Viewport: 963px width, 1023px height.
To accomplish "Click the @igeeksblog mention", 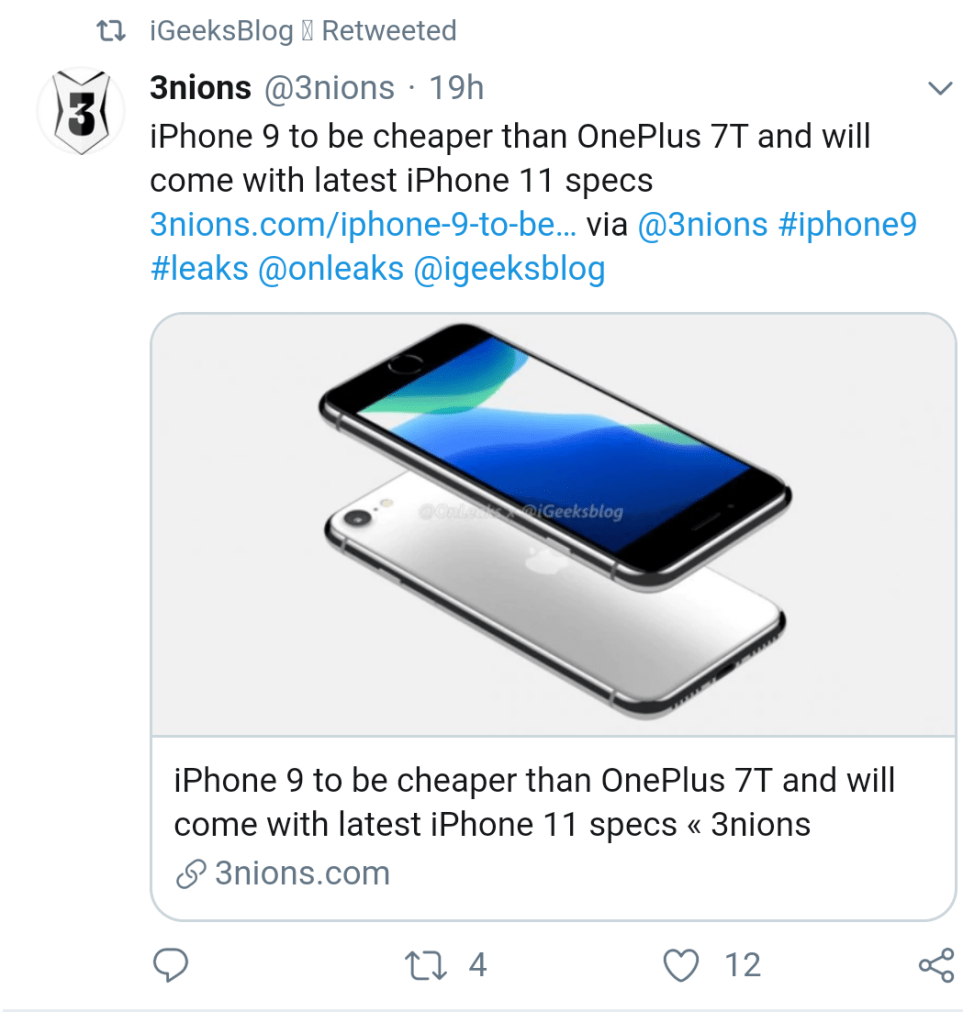I will click(509, 269).
